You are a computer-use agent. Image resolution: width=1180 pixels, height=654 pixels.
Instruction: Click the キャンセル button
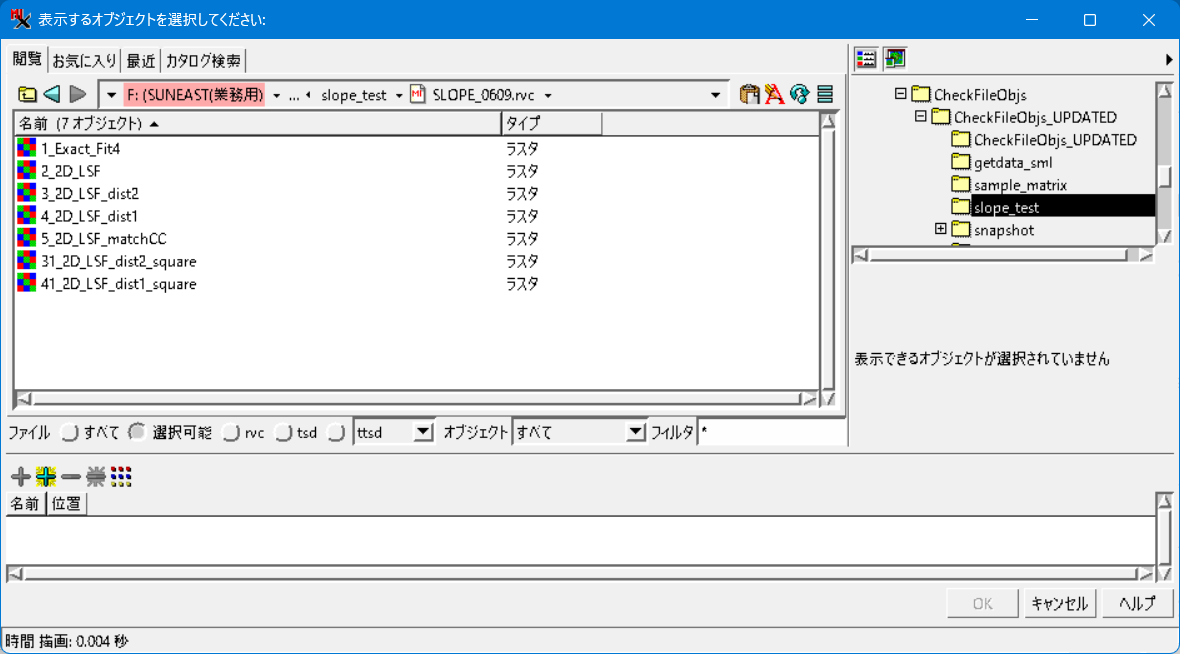point(1060,604)
